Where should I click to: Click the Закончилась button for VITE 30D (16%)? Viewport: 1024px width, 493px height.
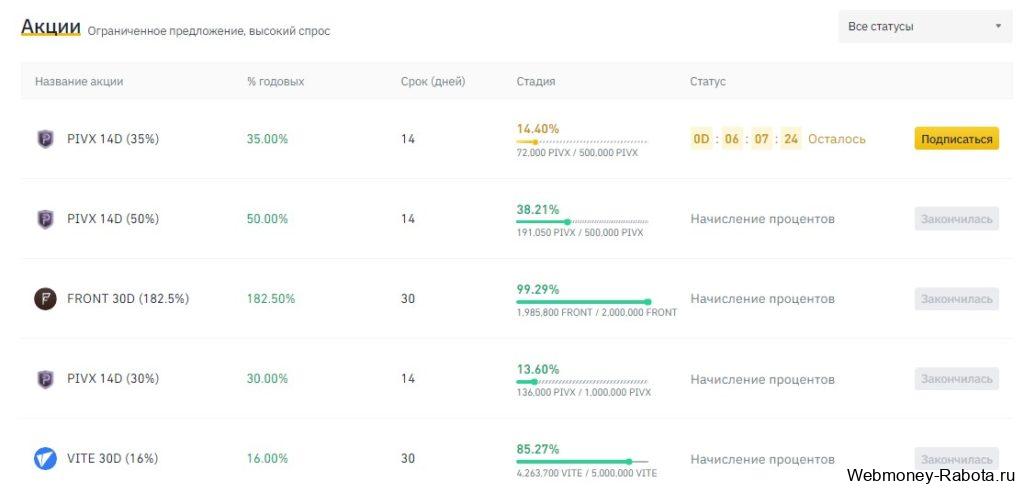coord(956,459)
